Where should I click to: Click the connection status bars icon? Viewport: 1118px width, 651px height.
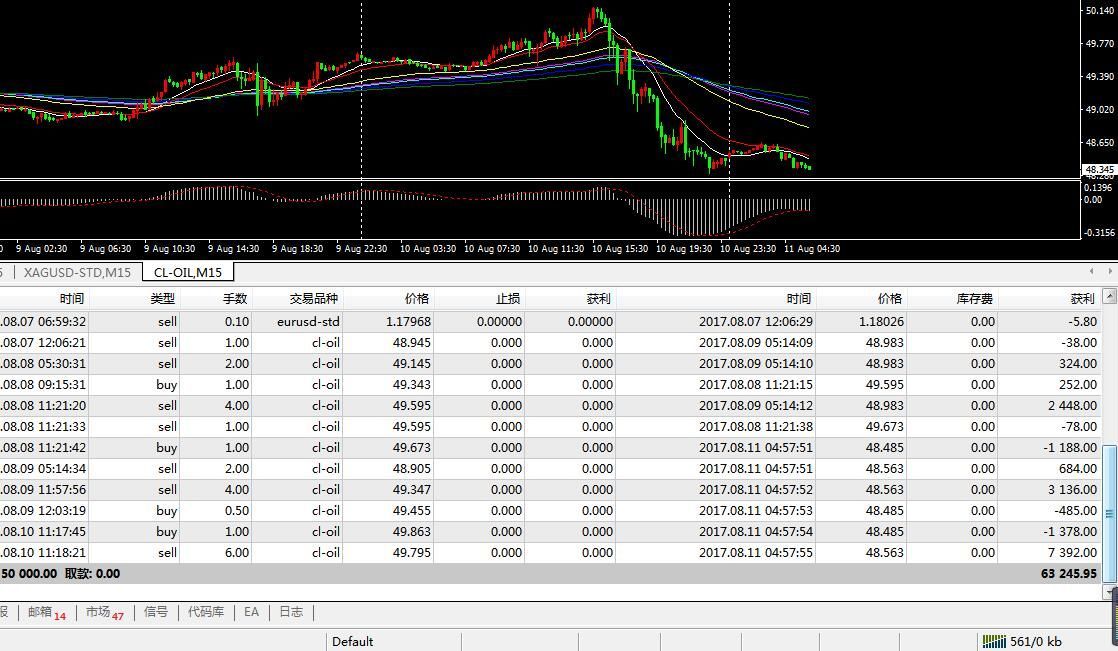993,641
